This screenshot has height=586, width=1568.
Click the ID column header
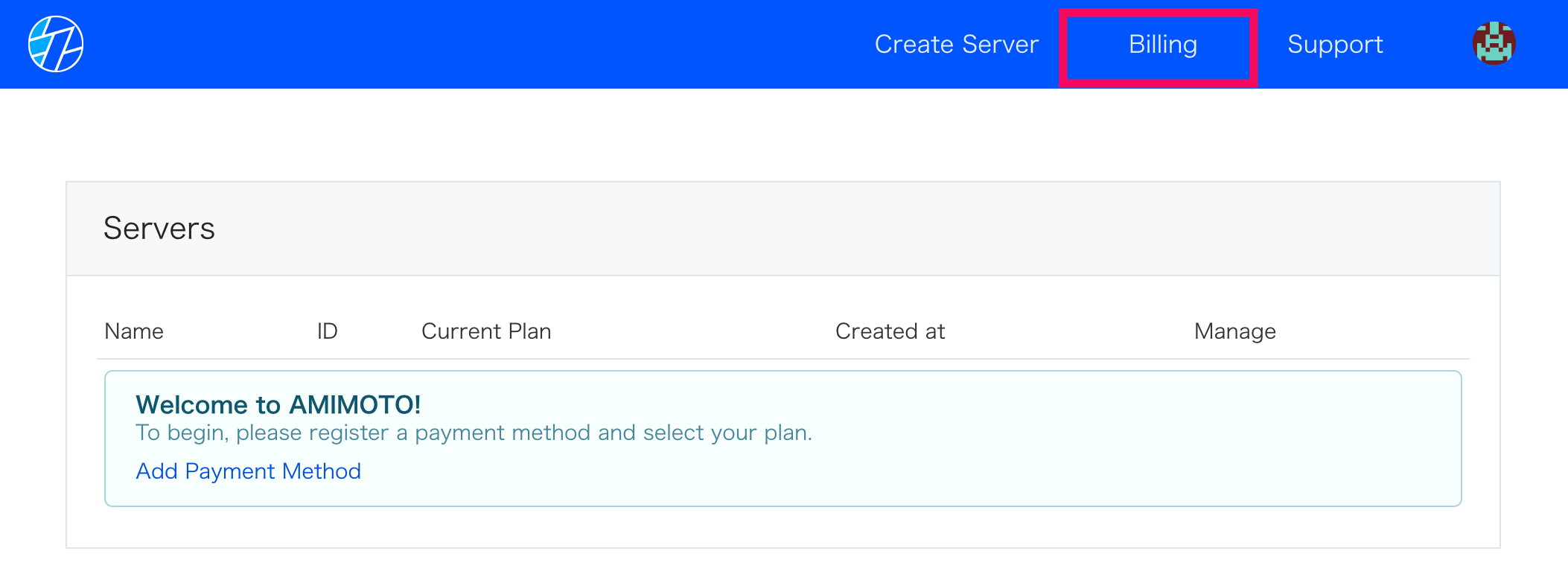(328, 331)
